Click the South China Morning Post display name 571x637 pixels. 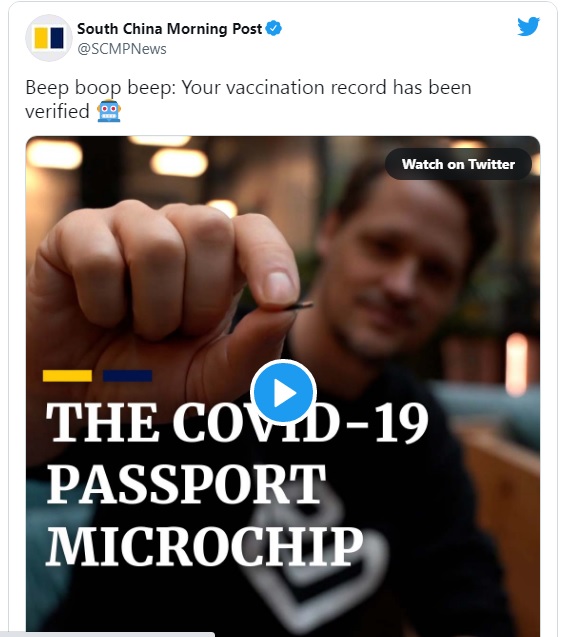[x=169, y=29]
